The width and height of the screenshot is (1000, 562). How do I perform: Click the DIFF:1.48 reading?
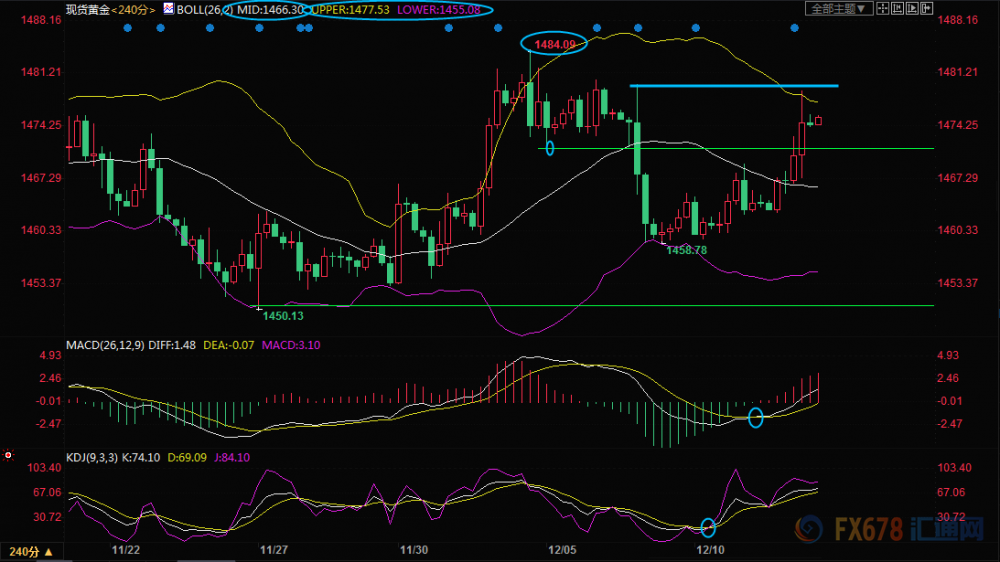tap(172, 345)
